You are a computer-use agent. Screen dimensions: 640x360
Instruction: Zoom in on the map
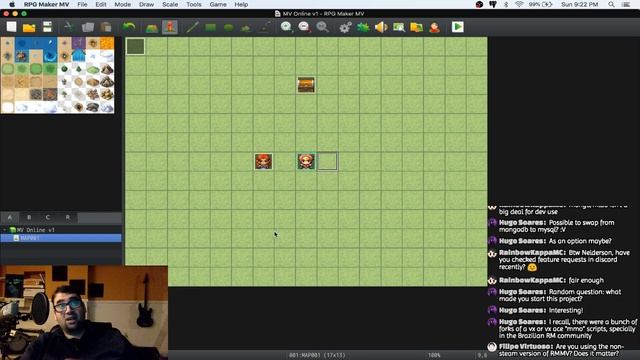[x=286, y=27]
